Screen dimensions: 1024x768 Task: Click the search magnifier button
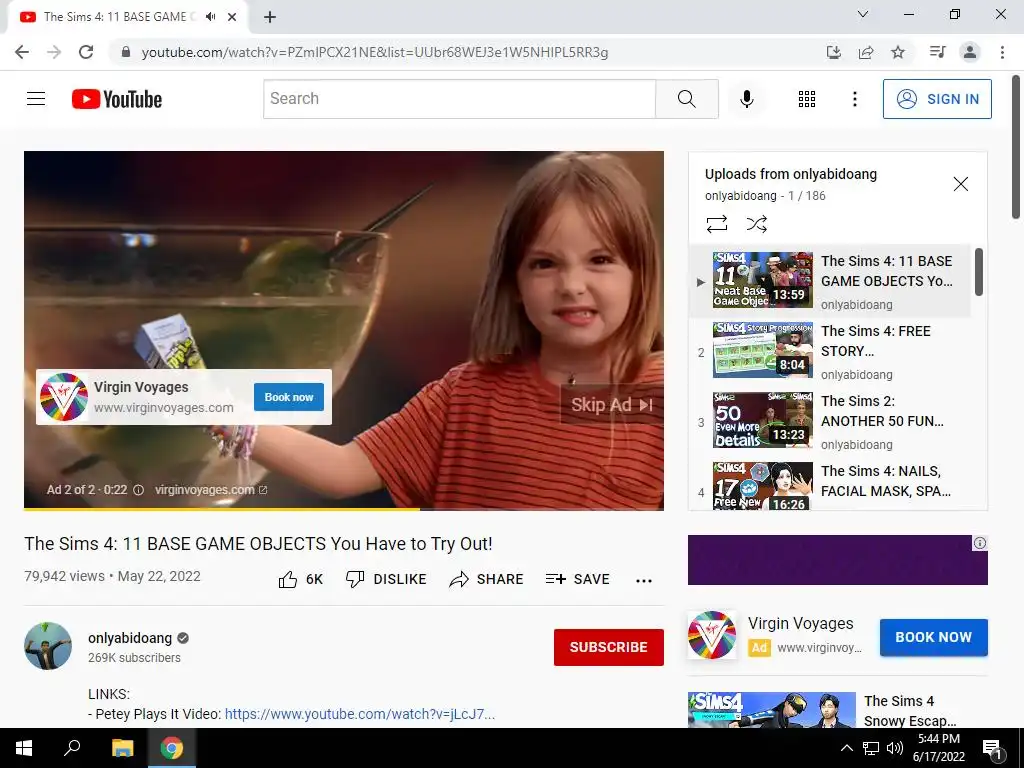686,99
